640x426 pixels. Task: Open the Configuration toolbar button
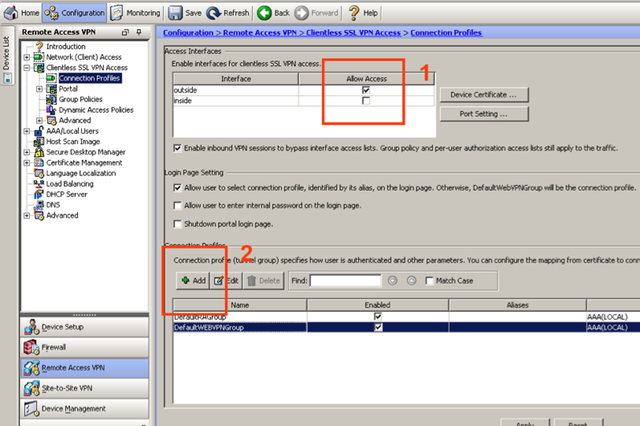pyautogui.click(x=75, y=13)
